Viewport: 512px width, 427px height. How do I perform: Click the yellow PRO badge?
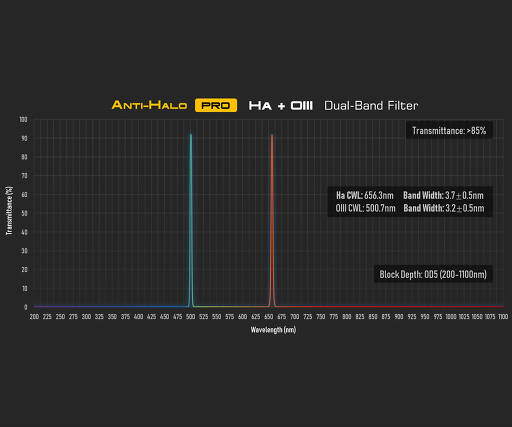[216, 105]
